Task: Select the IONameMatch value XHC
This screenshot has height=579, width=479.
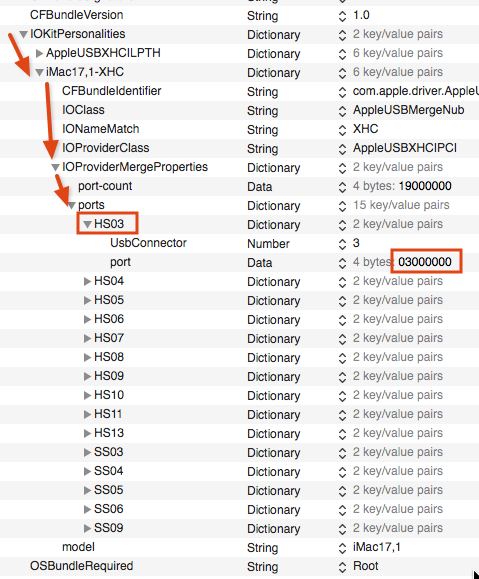Action: click(x=366, y=129)
